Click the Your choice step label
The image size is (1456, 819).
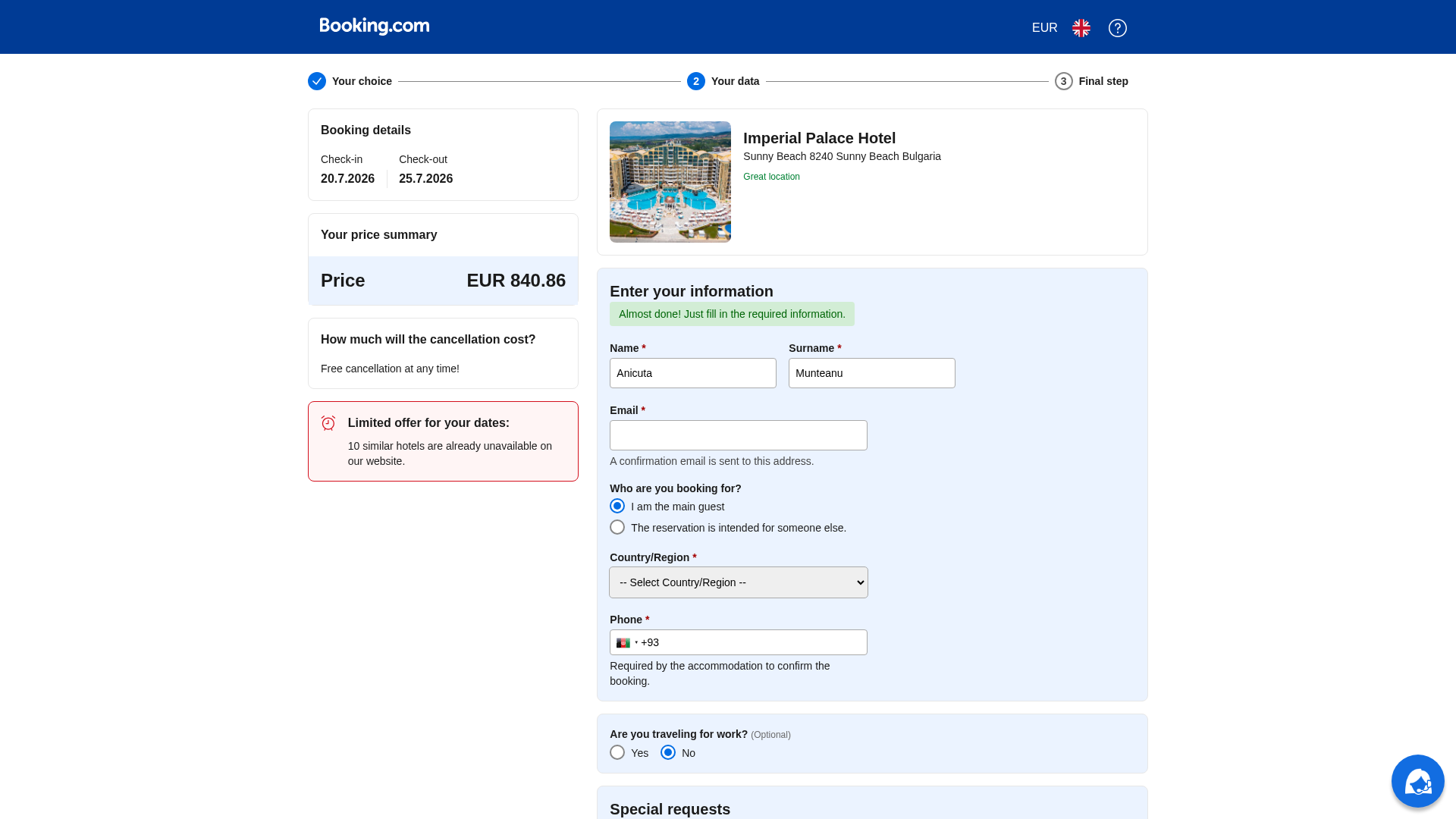362,81
